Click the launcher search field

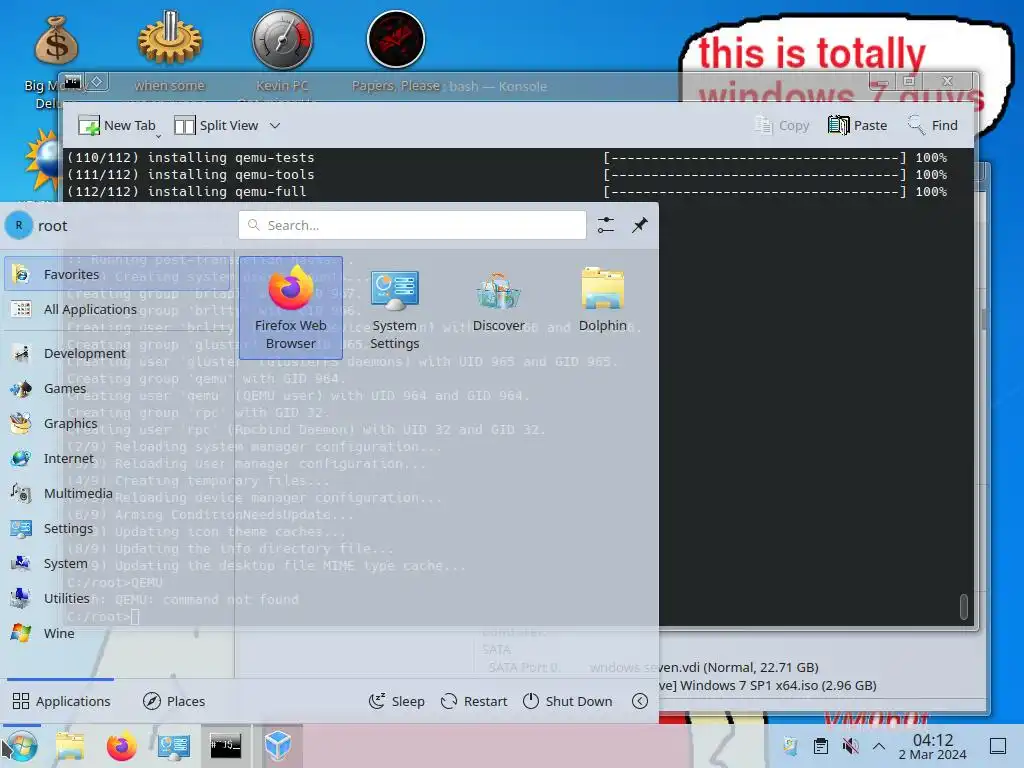click(x=412, y=225)
